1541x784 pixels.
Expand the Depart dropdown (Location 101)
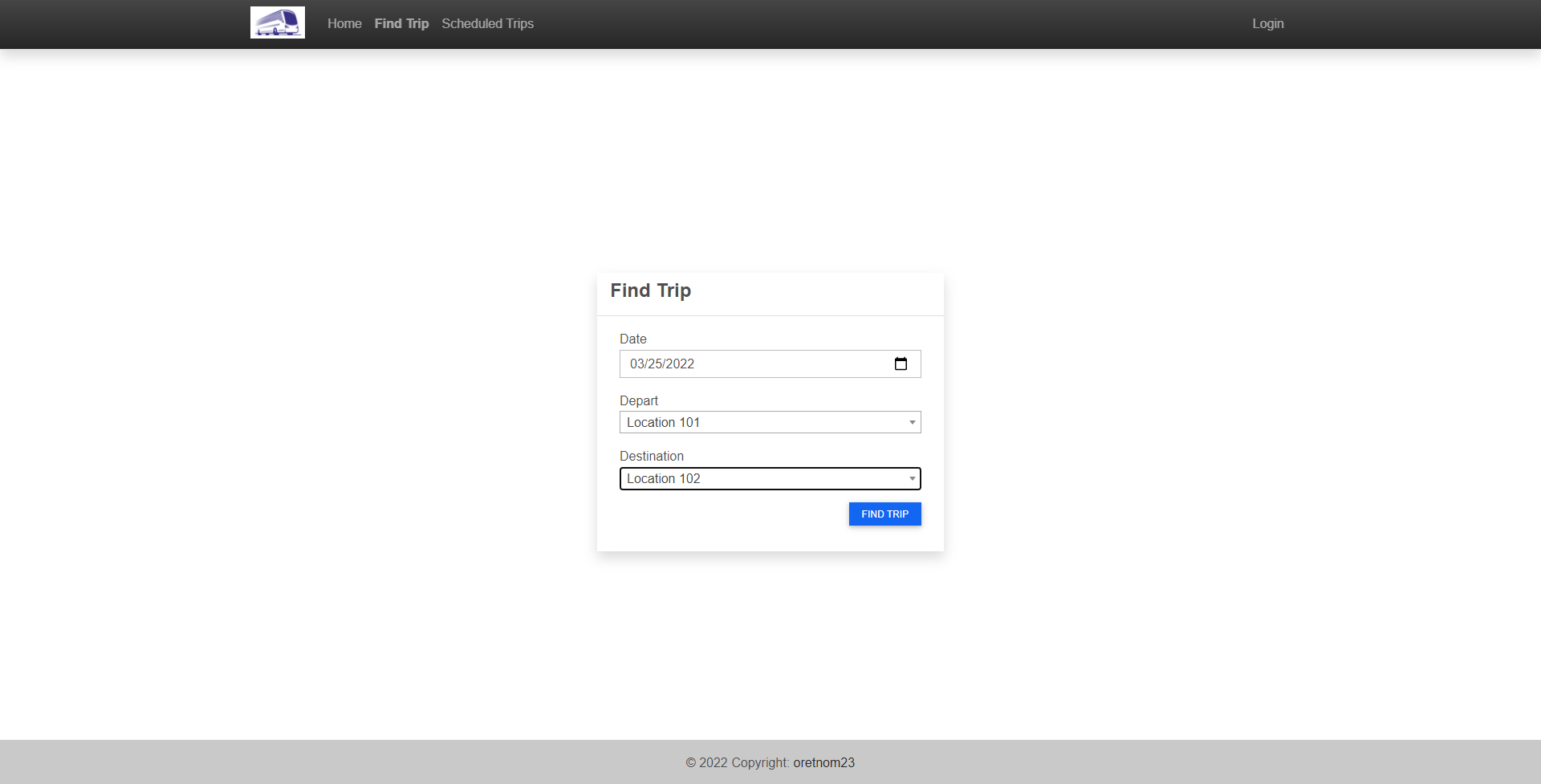click(x=770, y=422)
